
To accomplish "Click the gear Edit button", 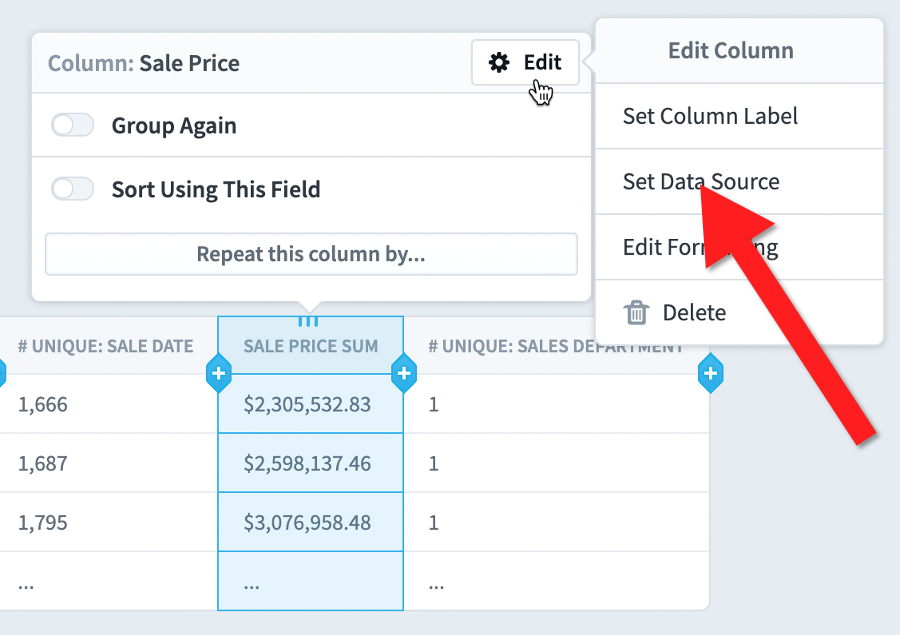I will tap(525, 63).
